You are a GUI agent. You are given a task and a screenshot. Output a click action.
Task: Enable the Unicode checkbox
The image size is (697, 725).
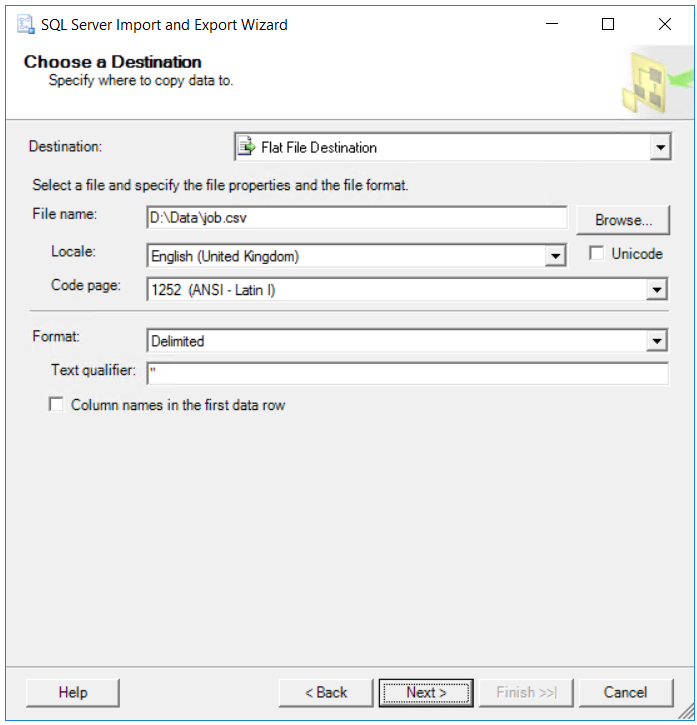pos(596,253)
